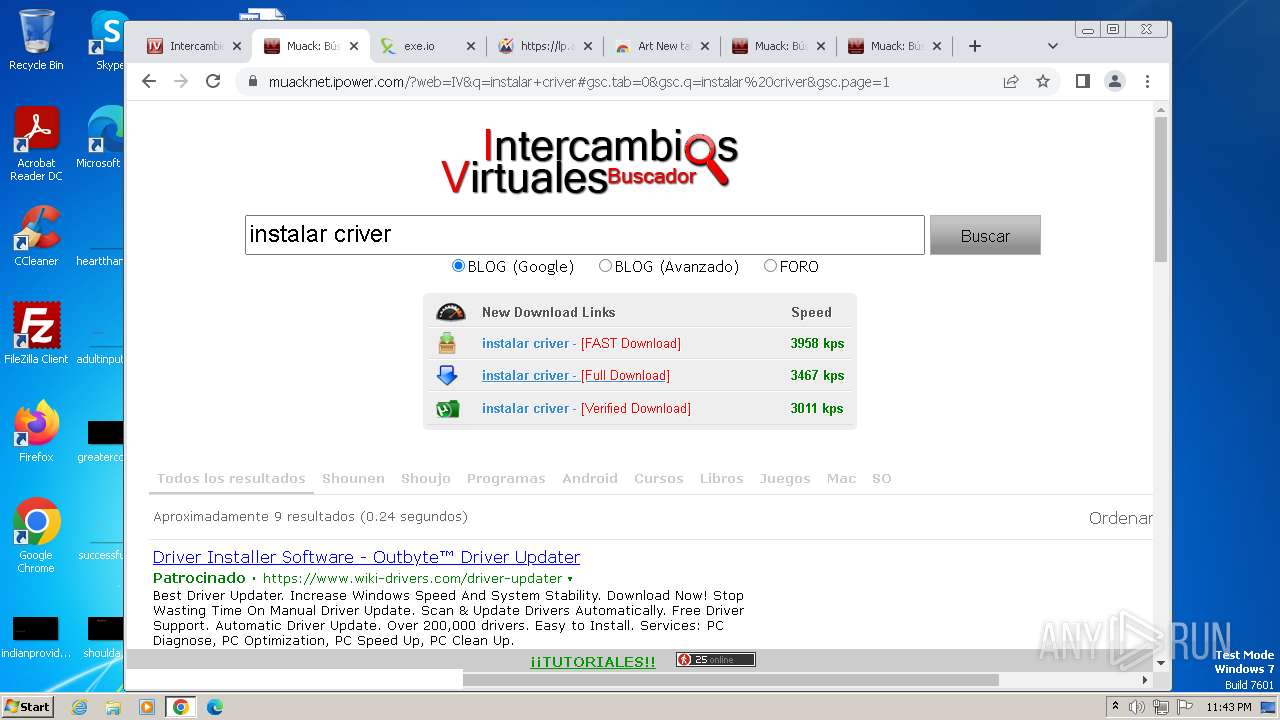Click the Chrome address bar URL

(579, 82)
